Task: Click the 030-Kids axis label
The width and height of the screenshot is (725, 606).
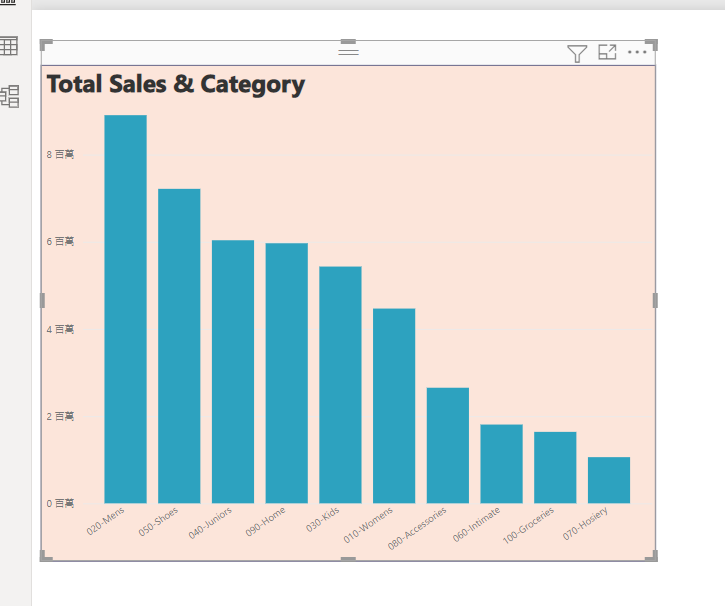Action: tap(323, 519)
